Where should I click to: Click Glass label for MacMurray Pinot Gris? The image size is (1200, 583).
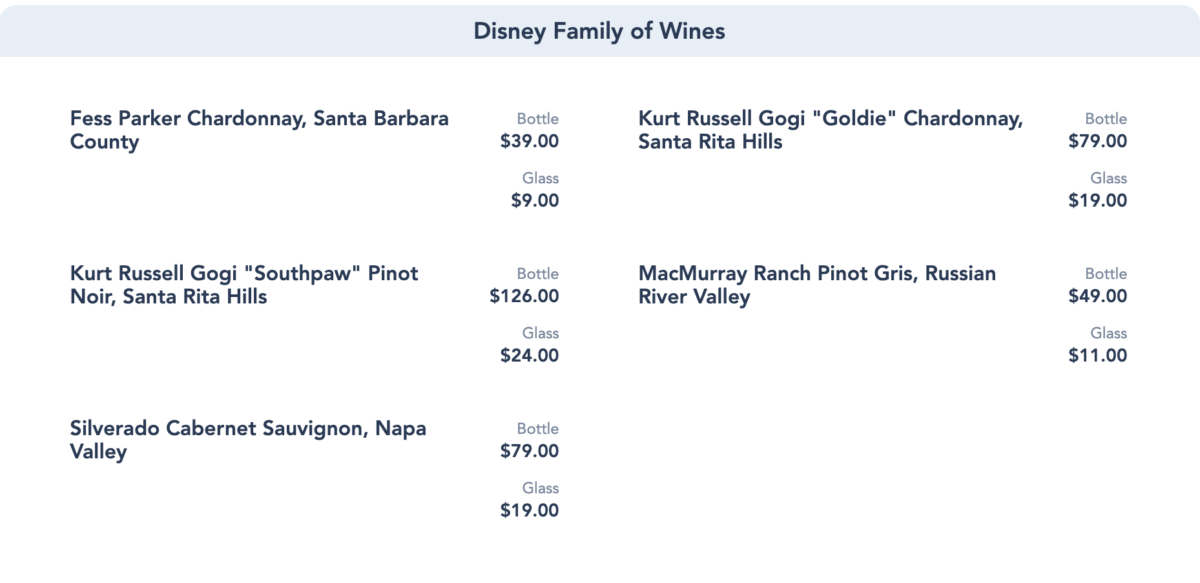1108,333
